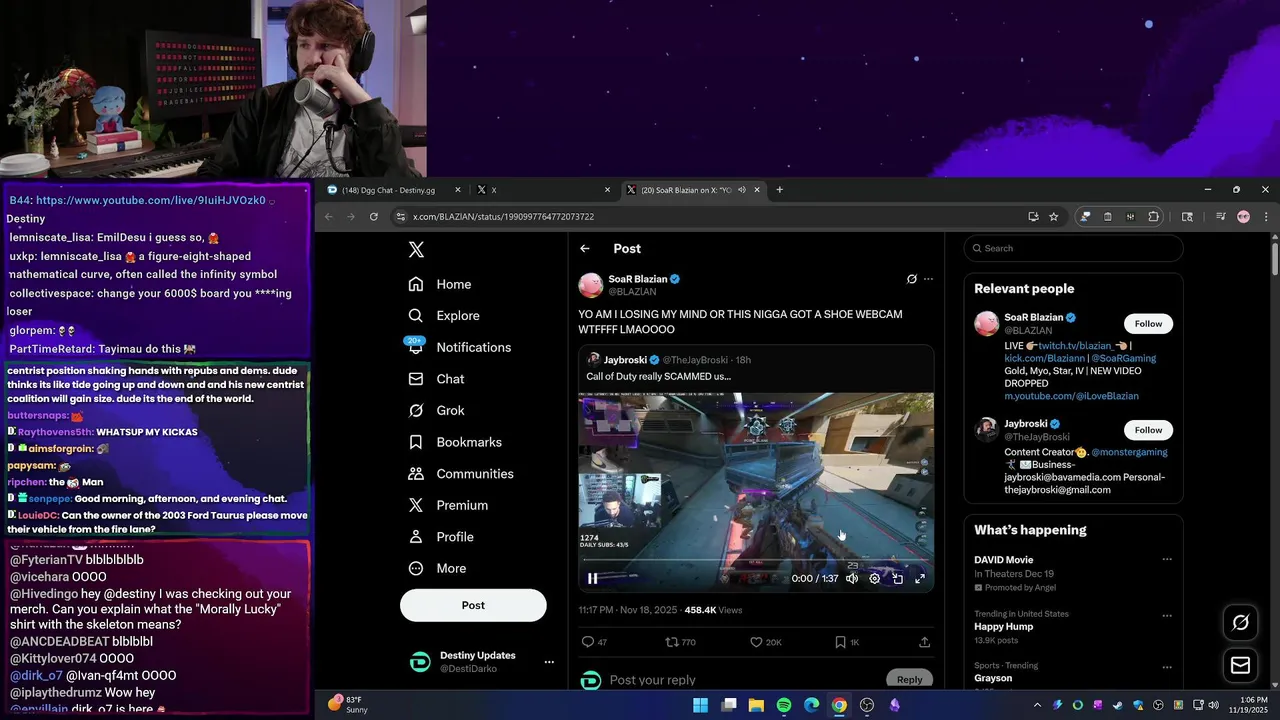Viewport: 1280px width, 720px height.
Task: Open the Extensions puzzle icon
Action: pyautogui.click(x=1153, y=216)
